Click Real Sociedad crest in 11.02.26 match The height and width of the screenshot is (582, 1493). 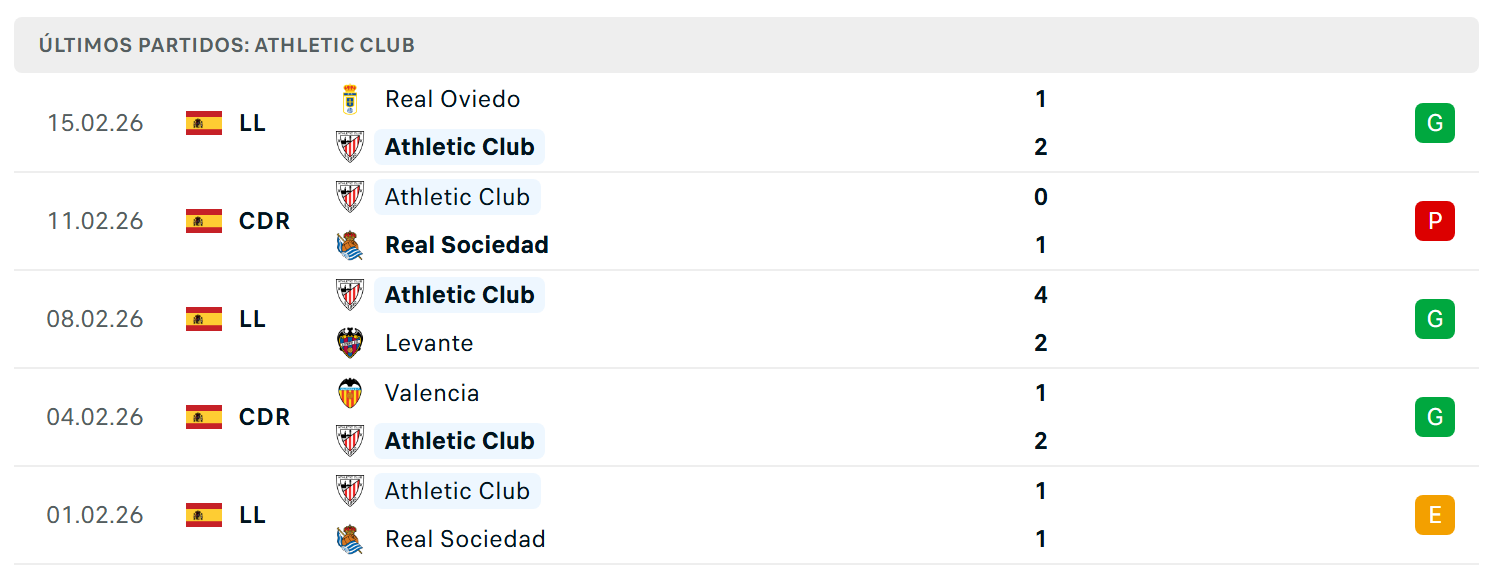tap(350, 245)
